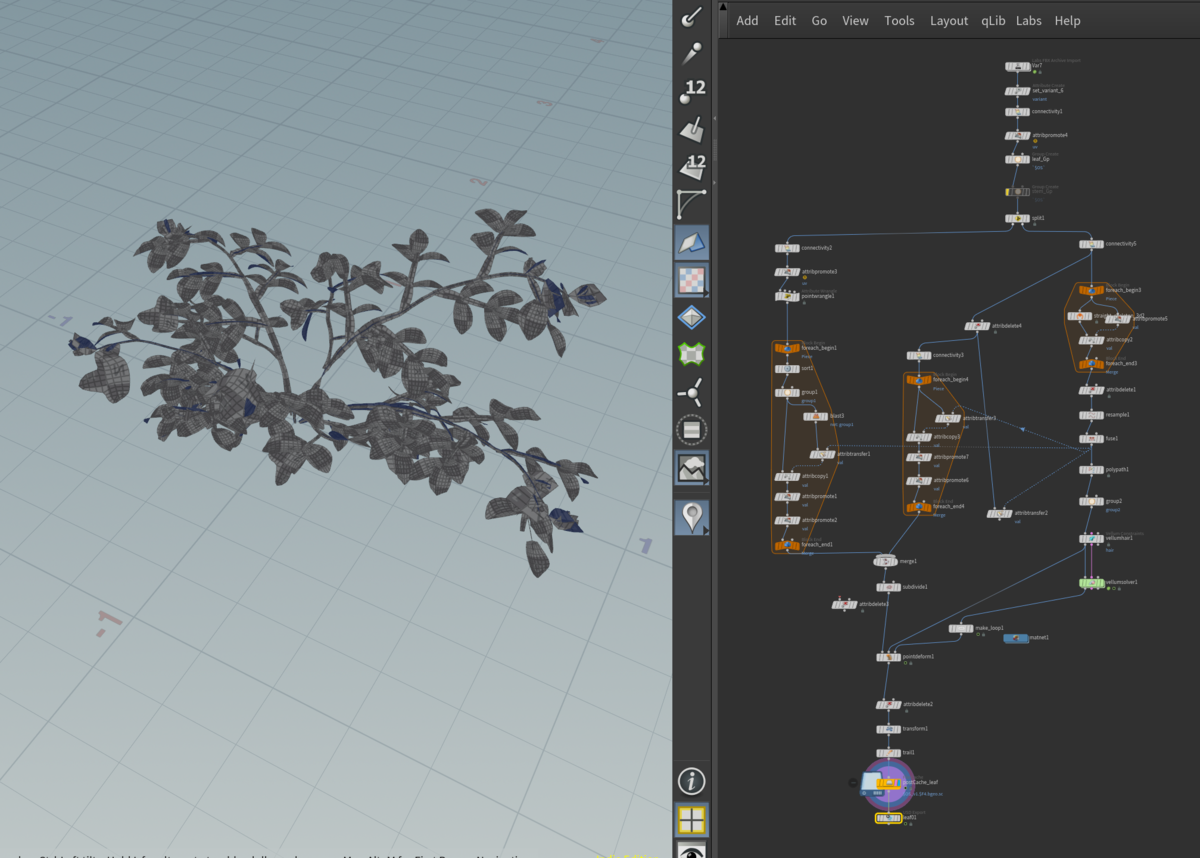Select the attribtransfer2 node
The width and height of the screenshot is (1200, 858).
999,514
